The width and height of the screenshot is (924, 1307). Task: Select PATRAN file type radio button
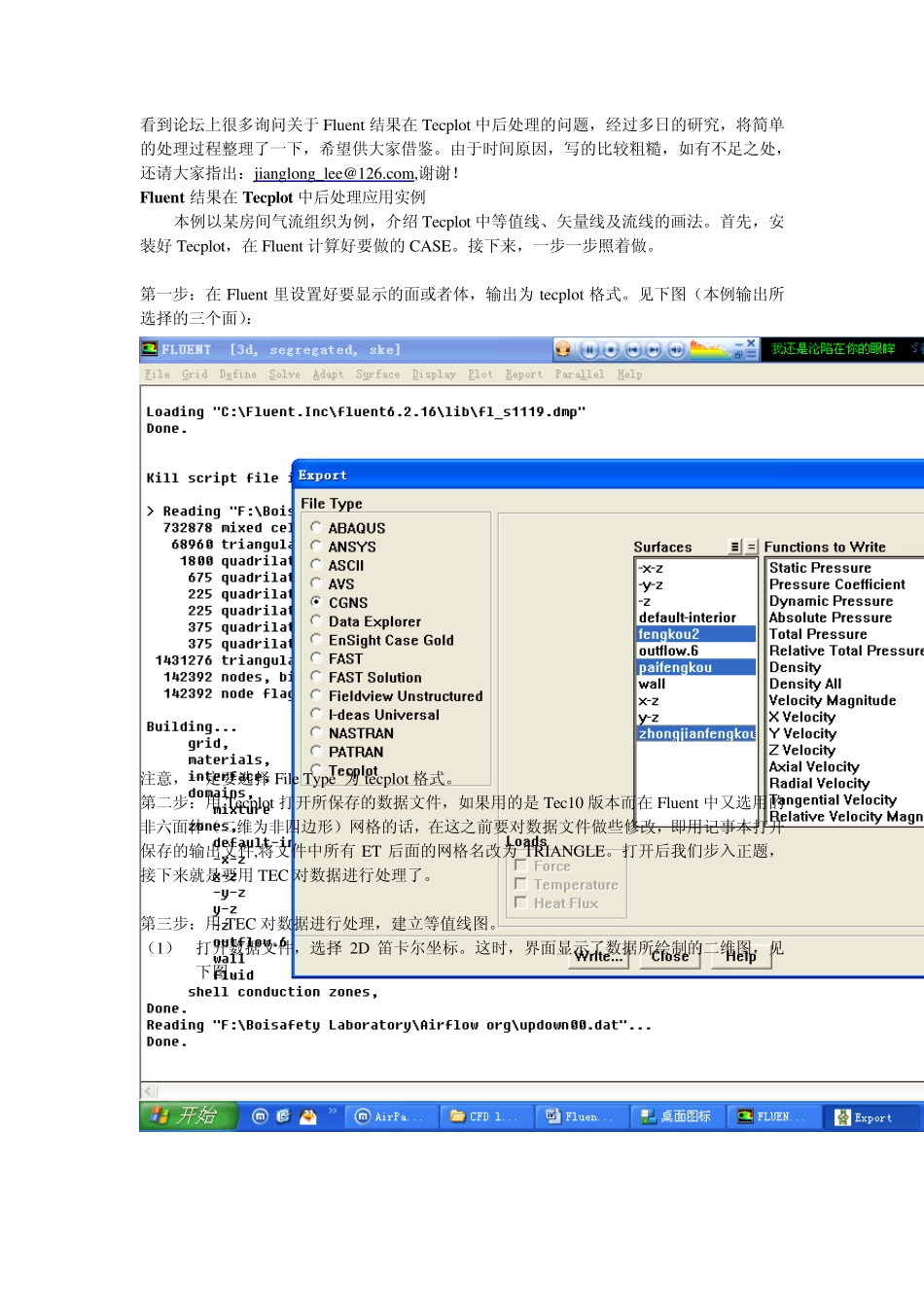tap(316, 751)
